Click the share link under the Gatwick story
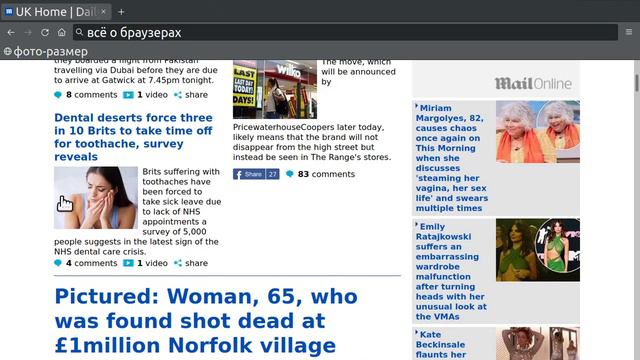 196,95
